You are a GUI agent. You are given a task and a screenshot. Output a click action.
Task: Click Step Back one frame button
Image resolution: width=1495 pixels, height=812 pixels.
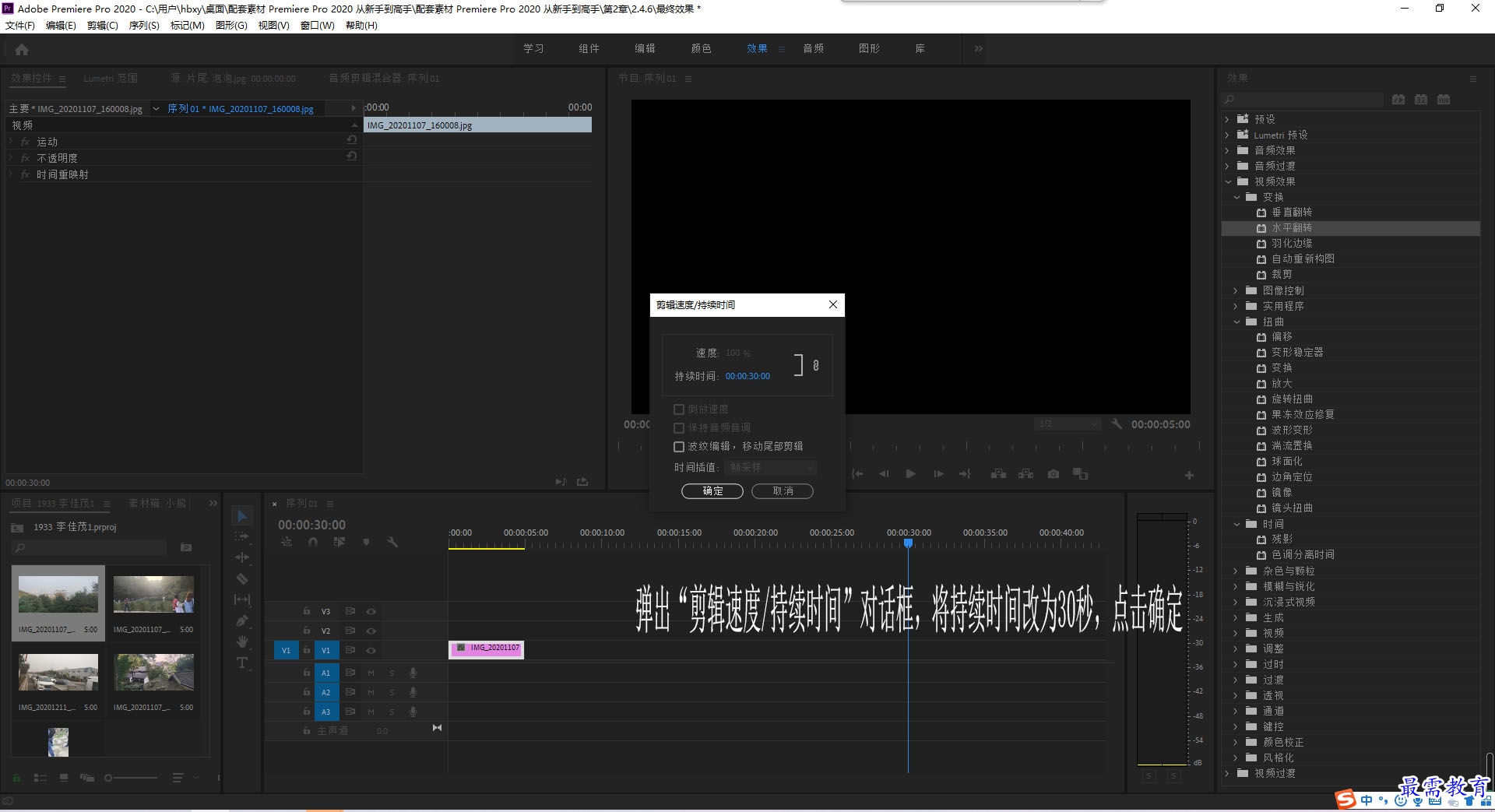coord(884,473)
